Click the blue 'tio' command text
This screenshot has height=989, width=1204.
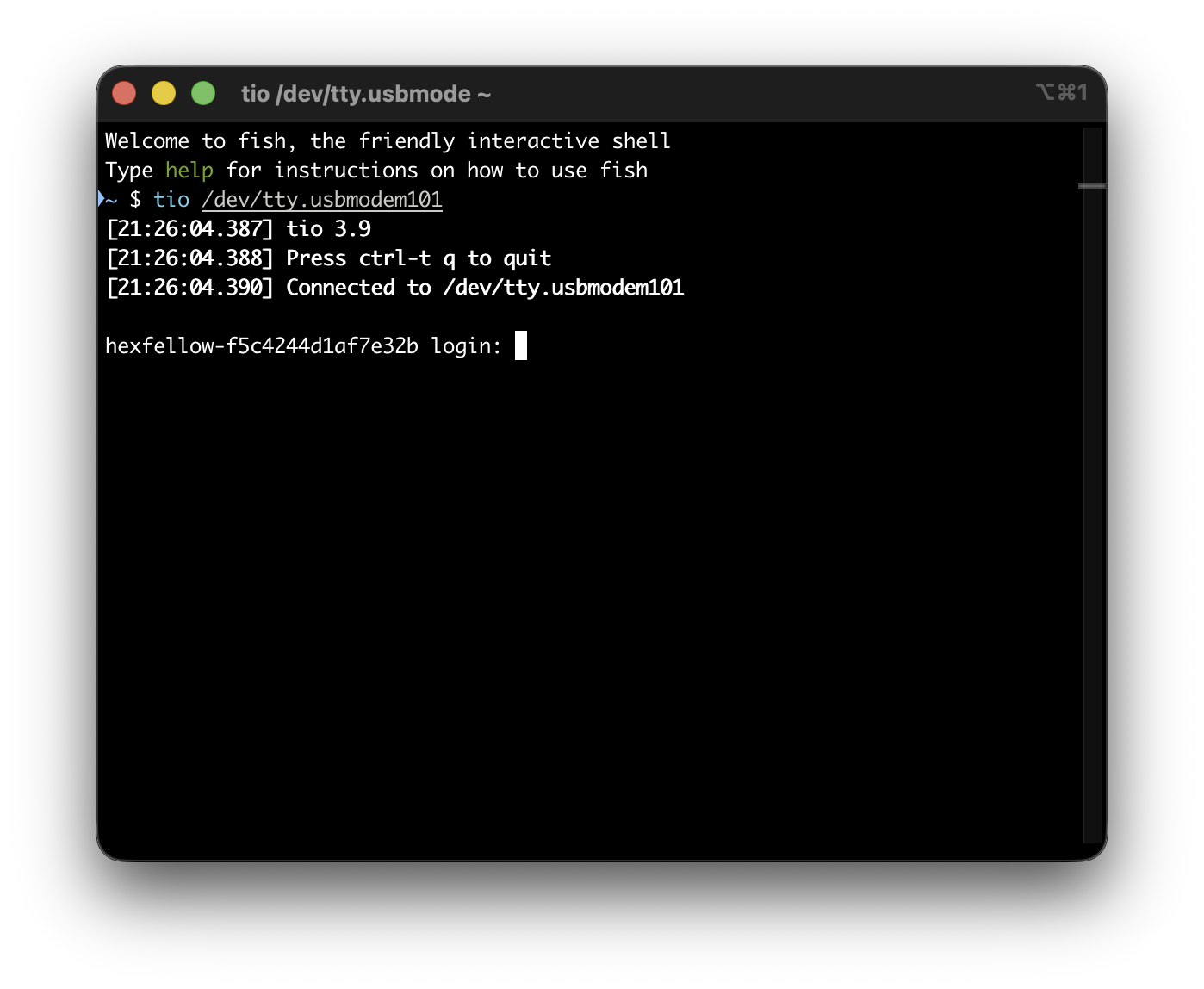171,200
